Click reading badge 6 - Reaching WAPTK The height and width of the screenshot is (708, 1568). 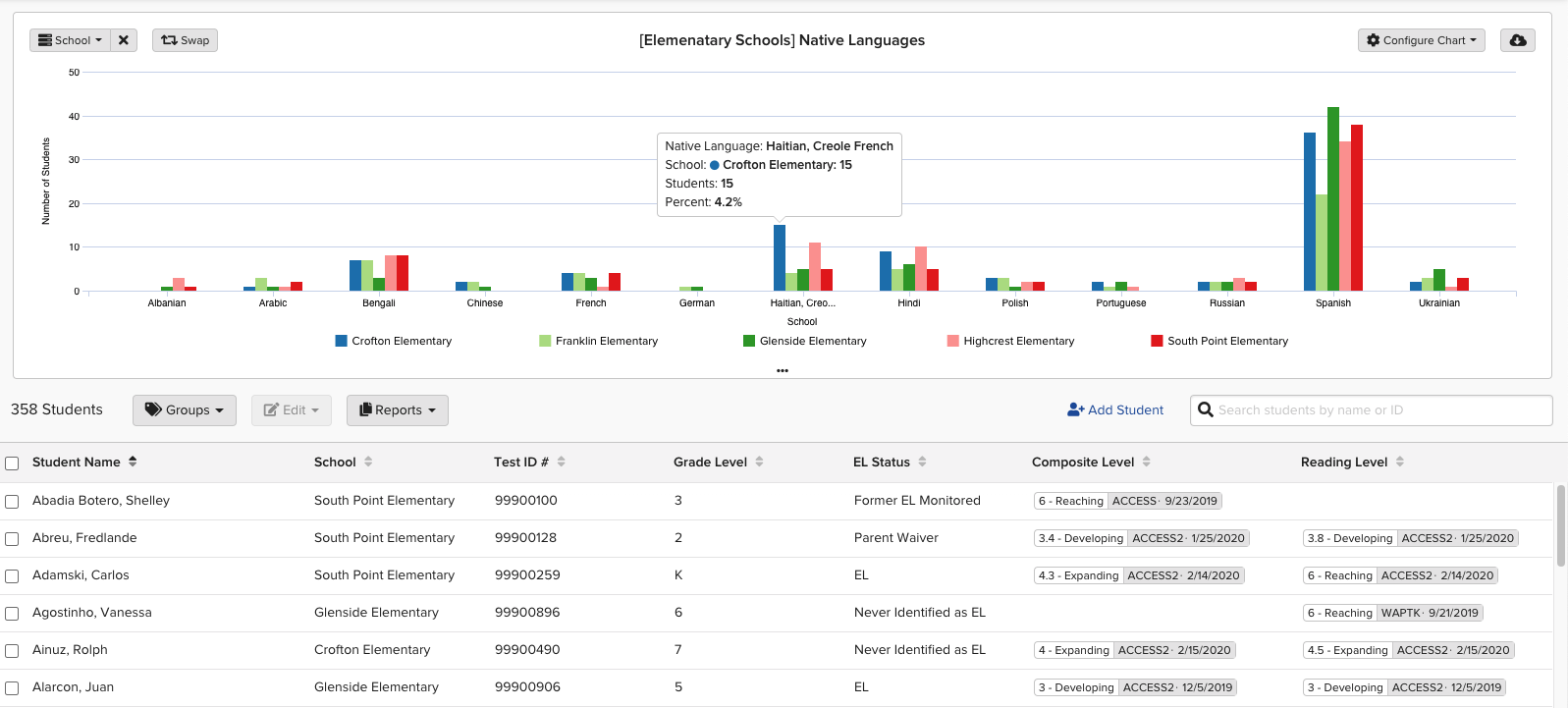(x=1393, y=613)
